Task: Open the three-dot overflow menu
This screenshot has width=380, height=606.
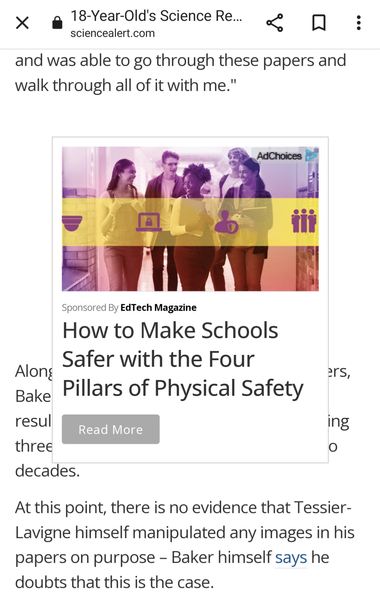Action: click(x=359, y=23)
